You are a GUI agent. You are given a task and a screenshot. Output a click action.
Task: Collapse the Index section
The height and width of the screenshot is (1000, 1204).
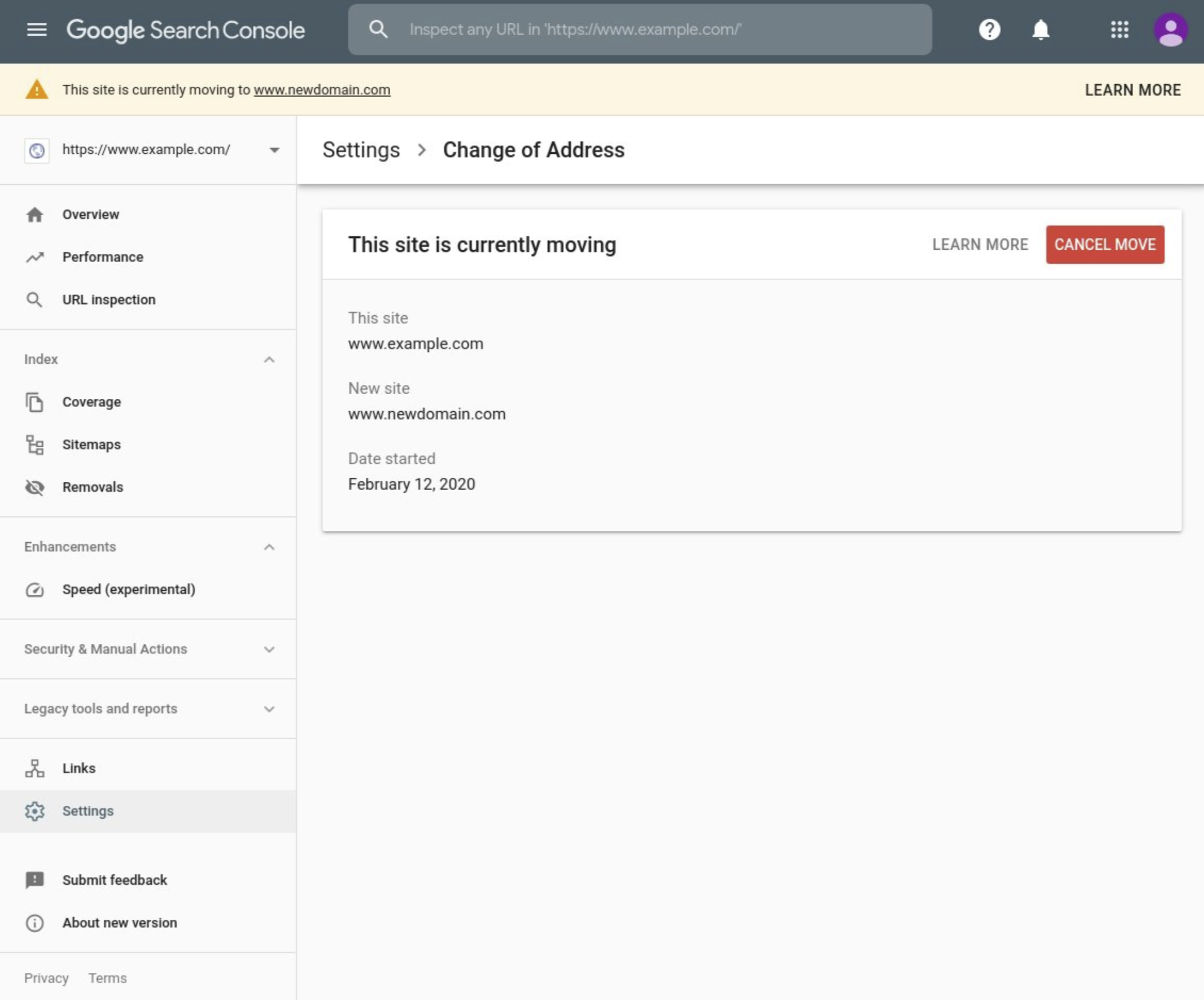pos(269,359)
